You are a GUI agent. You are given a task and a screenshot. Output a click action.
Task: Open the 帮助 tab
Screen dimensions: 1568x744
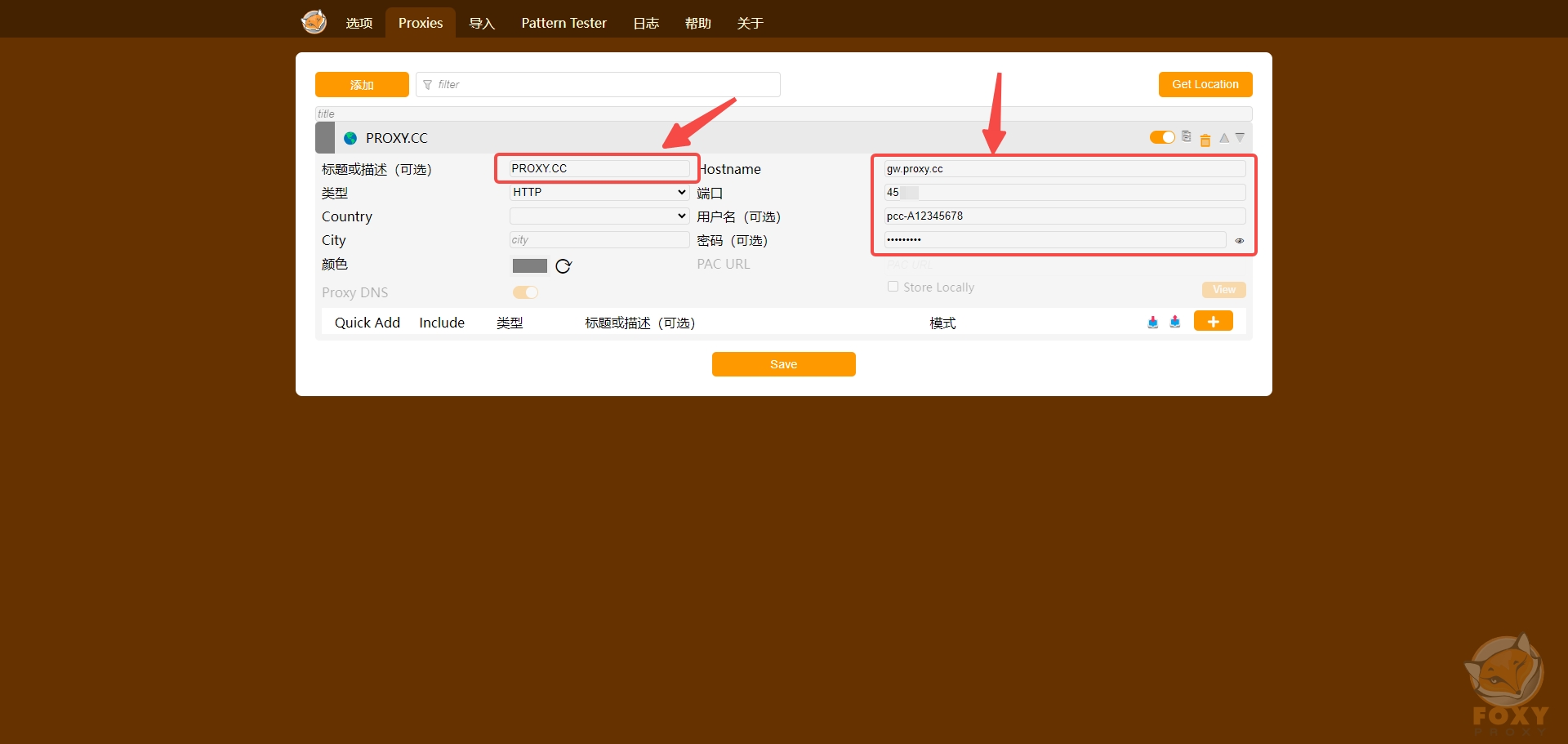698,23
